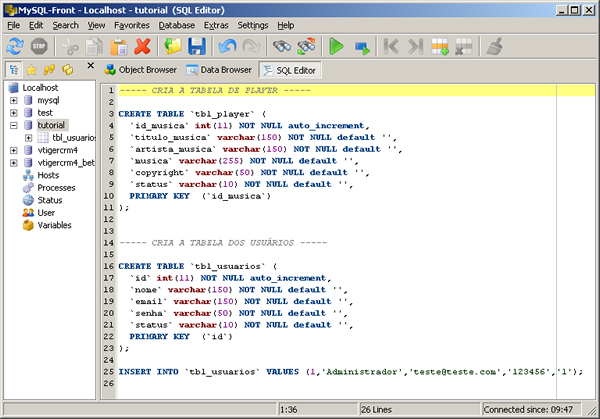The image size is (600, 419).
Task: Open SQL file with folder icon
Action: [x=173, y=46]
